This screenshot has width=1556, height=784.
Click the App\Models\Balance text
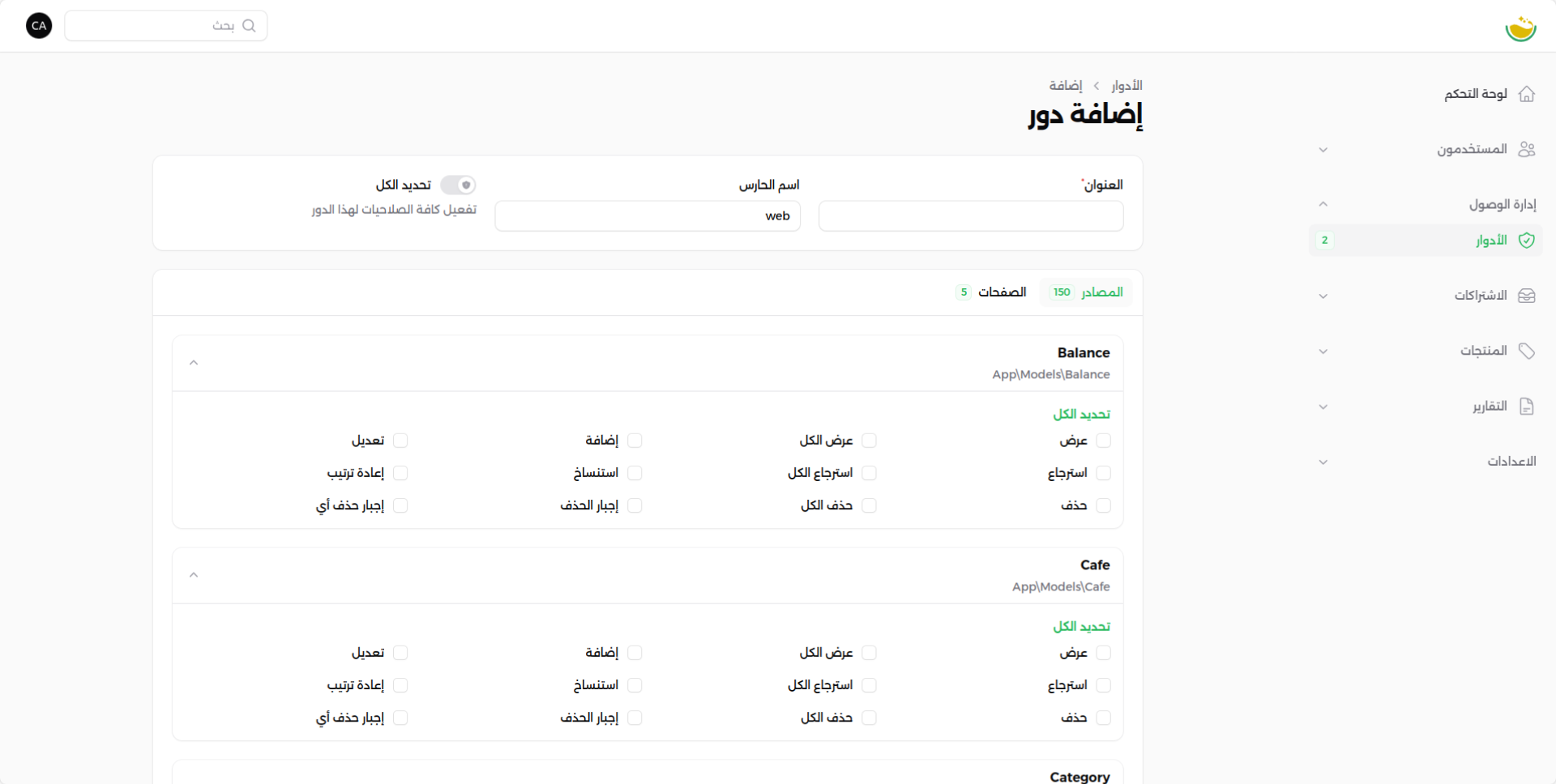[x=1051, y=375]
